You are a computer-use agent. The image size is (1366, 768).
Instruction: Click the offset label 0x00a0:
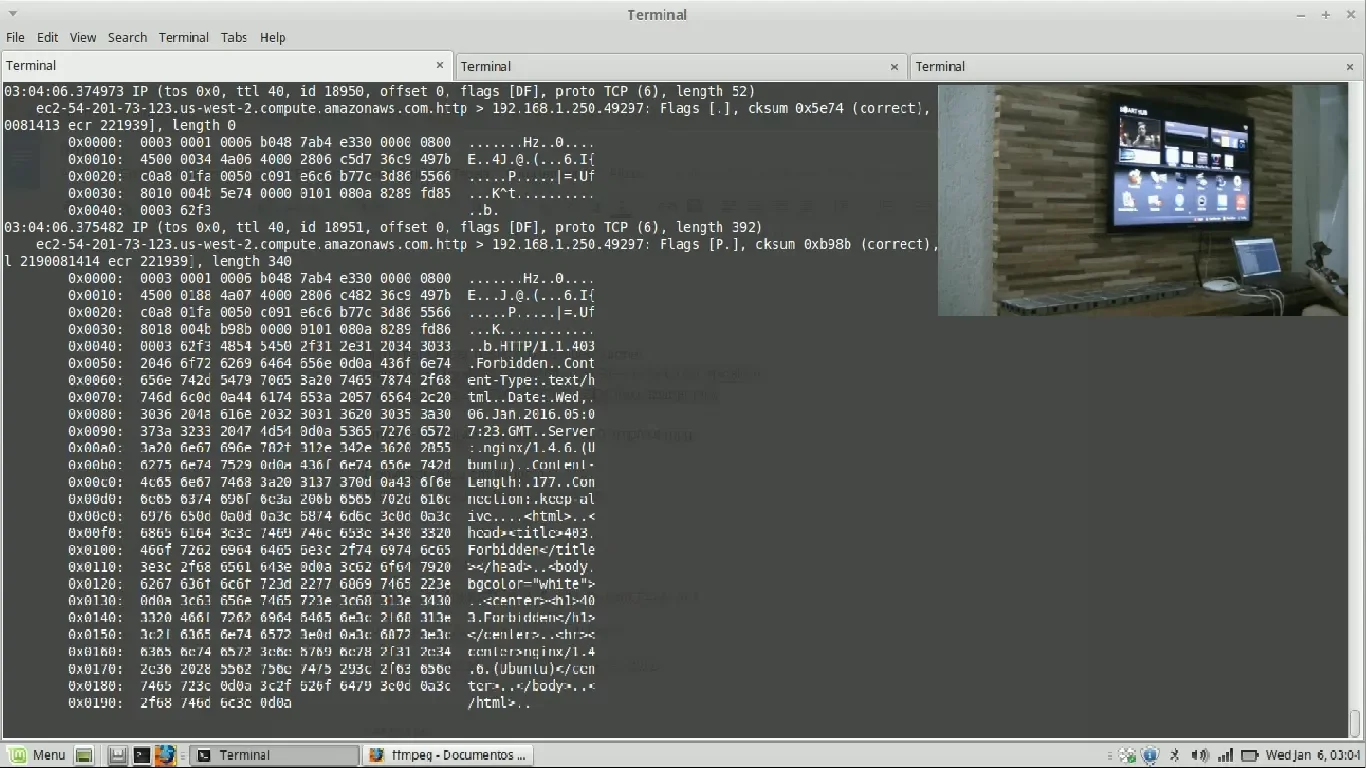[x=96, y=448]
